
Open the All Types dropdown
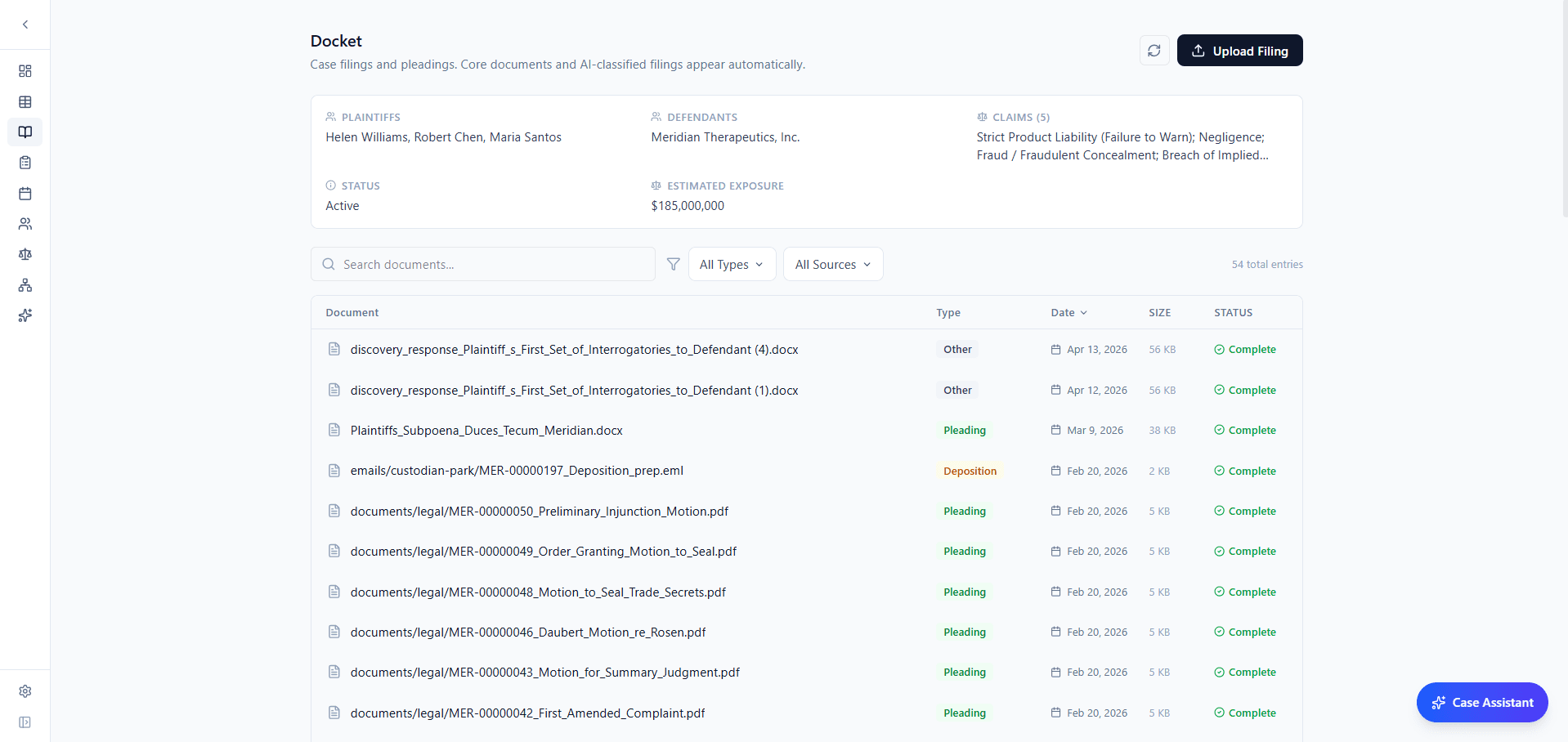click(732, 264)
